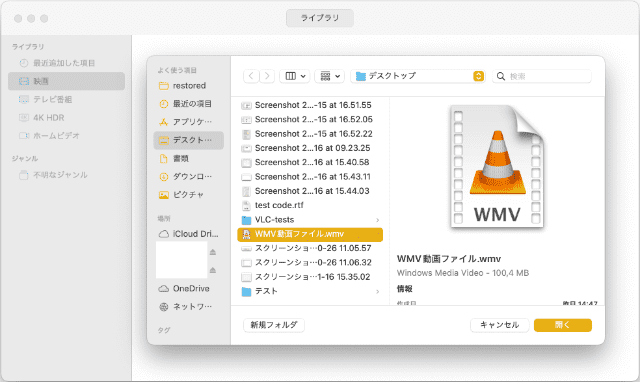Click the 新規フォルダ button
The width and height of the screenshot is (640, 382).
tap(274, 325)
